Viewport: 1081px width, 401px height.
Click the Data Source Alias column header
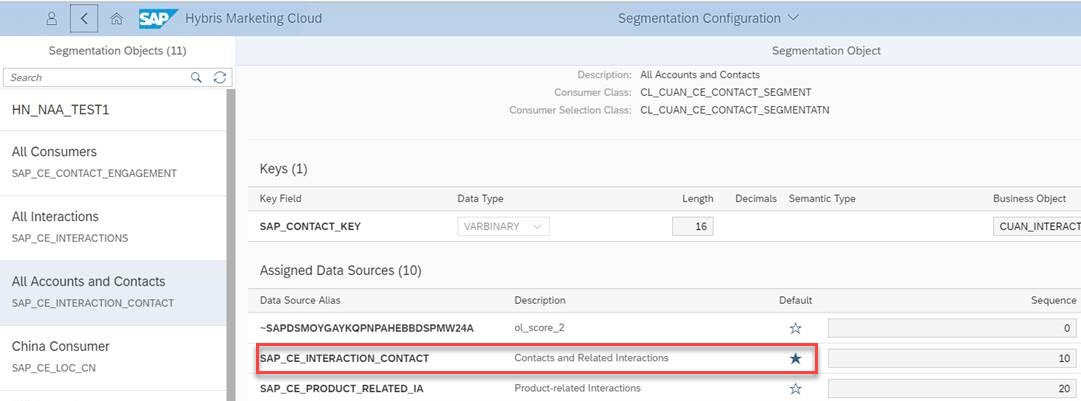pos(300,300)
